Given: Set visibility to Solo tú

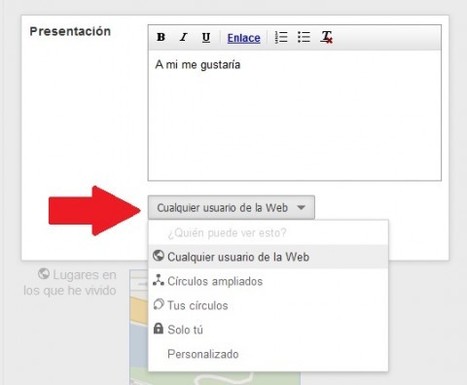Looking at the screenshot, I should pyautogui.click(x=268, y=330).
